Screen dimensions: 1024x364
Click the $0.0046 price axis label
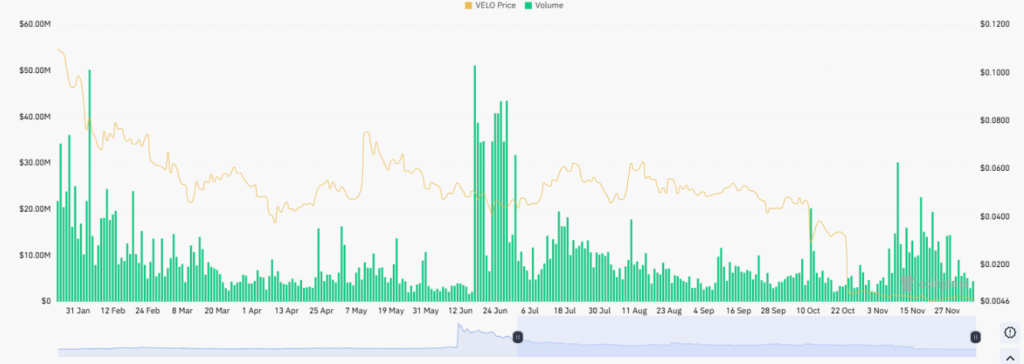click(x=995, y=301)
